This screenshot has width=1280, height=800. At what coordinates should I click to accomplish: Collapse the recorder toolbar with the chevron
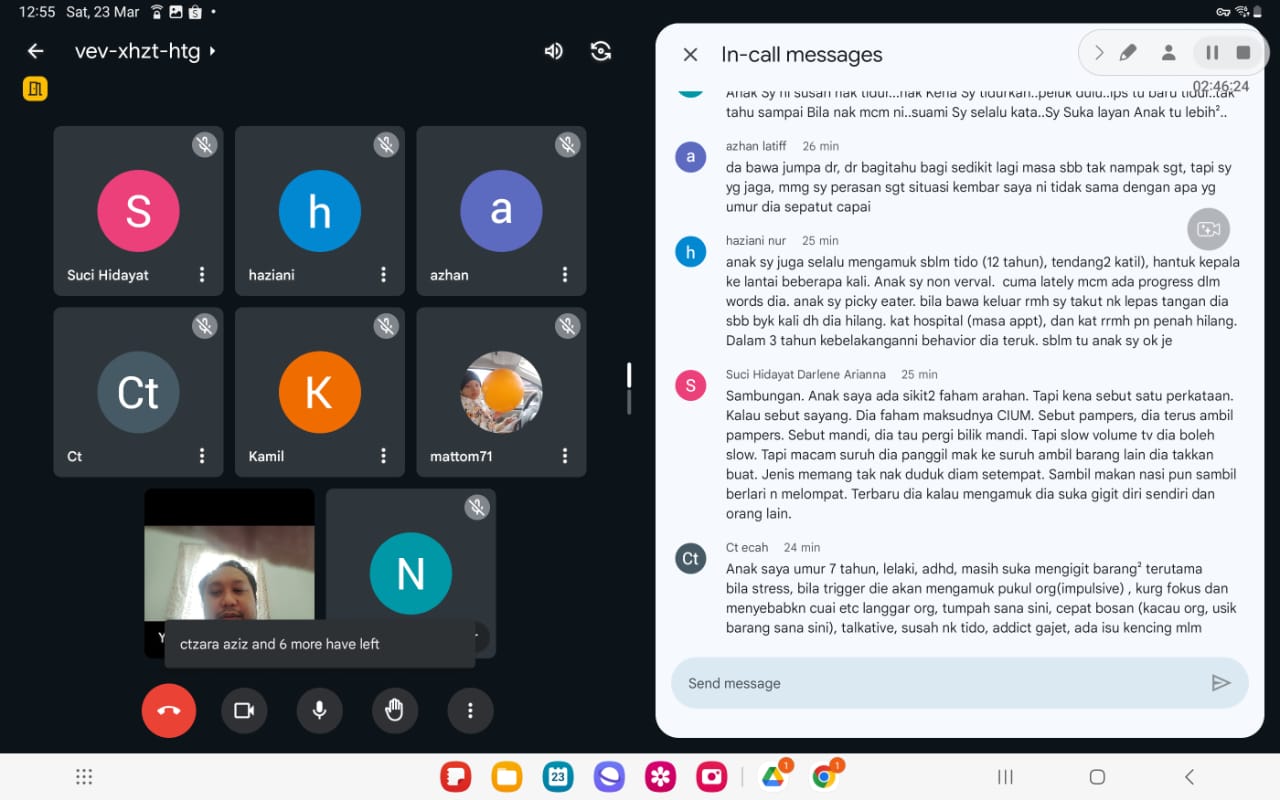pos(1099,53)
